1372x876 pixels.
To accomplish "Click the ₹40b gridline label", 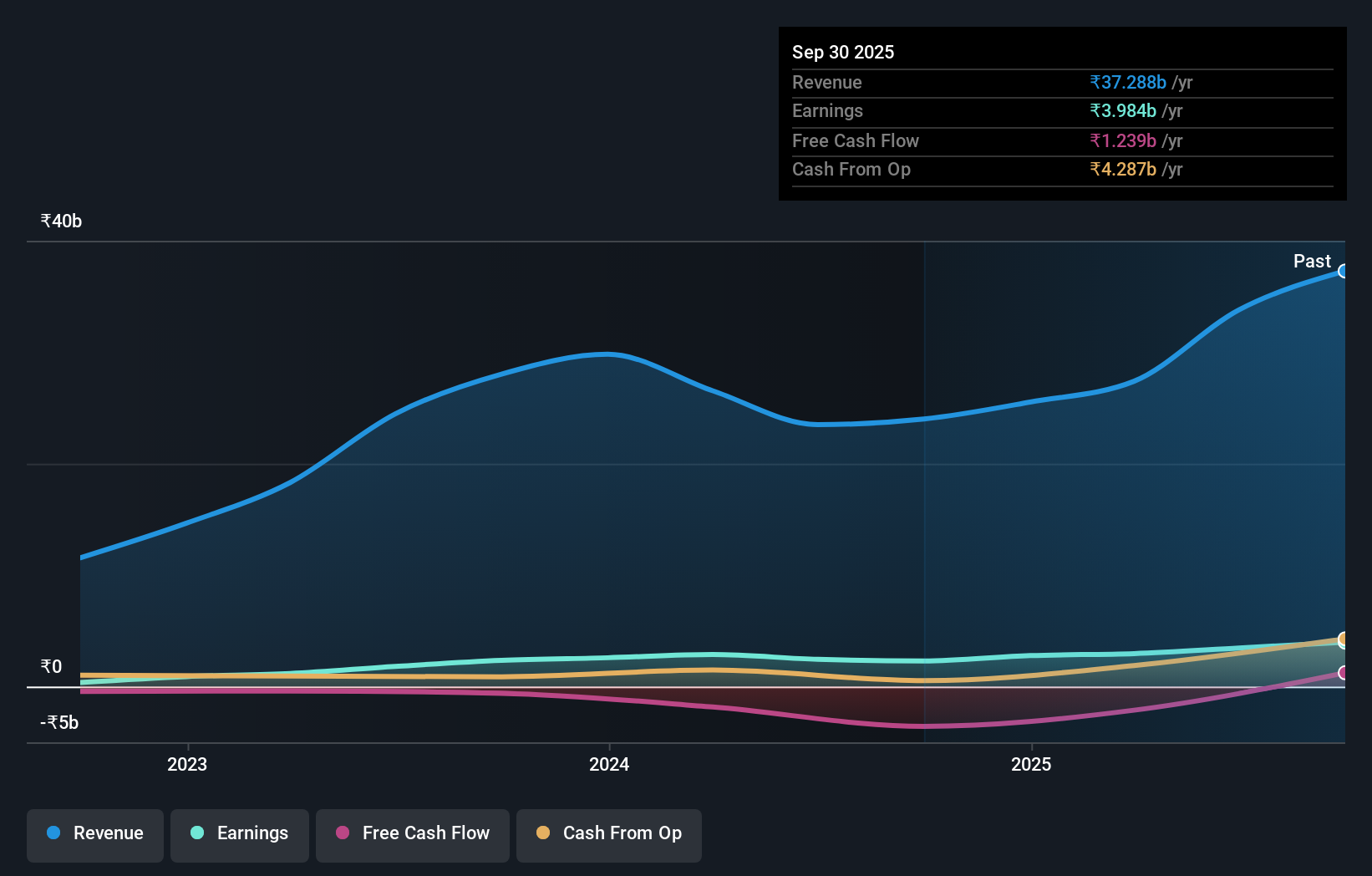I will pos(60,221).
